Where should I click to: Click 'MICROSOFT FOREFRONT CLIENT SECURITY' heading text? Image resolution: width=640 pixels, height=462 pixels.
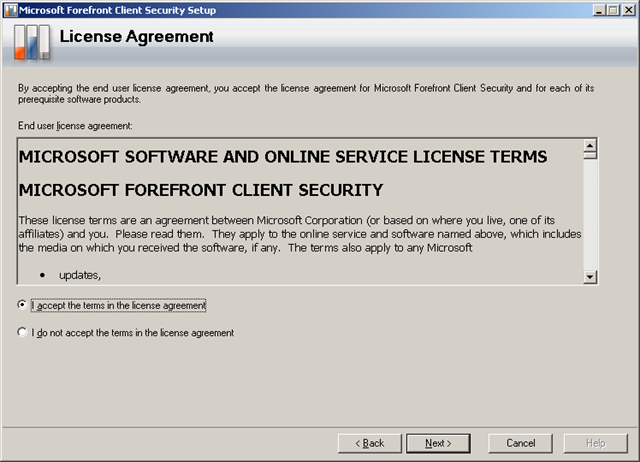click(x=201, y=190)
